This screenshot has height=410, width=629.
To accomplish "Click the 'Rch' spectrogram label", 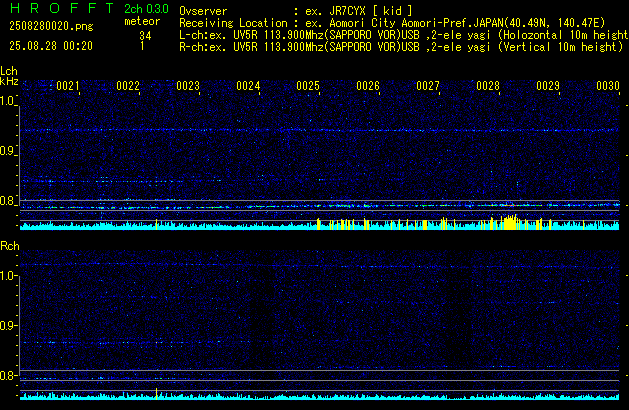I will 10,246.
